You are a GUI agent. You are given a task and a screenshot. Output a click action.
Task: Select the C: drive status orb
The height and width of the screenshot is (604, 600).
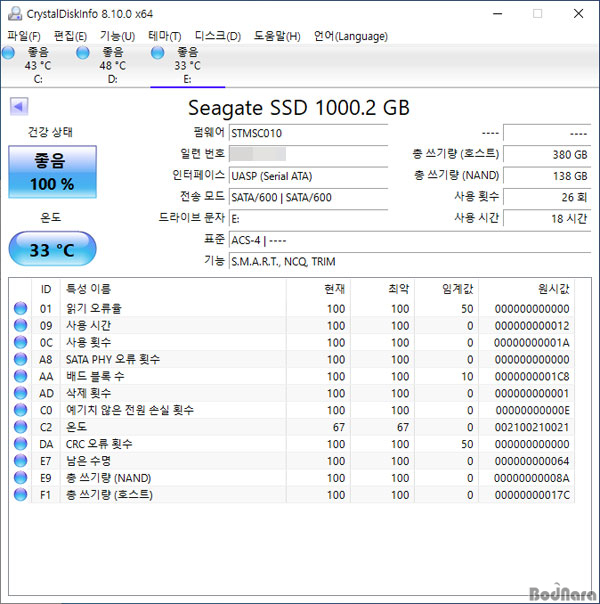8,52
